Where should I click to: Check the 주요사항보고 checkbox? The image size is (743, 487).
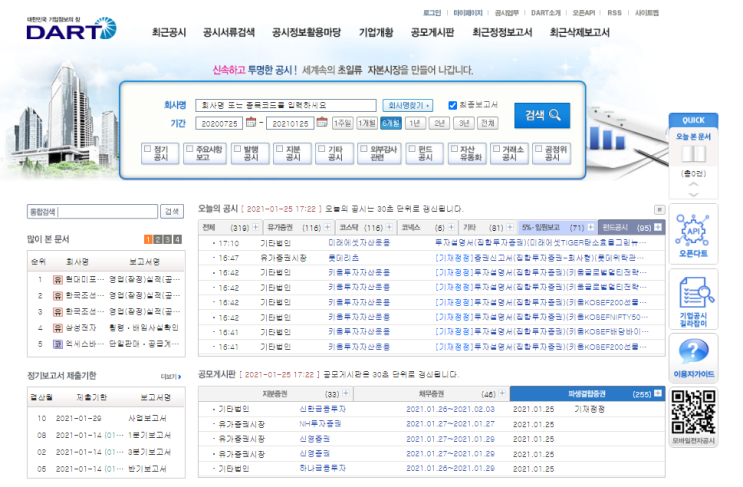click(x=190, y=149)
